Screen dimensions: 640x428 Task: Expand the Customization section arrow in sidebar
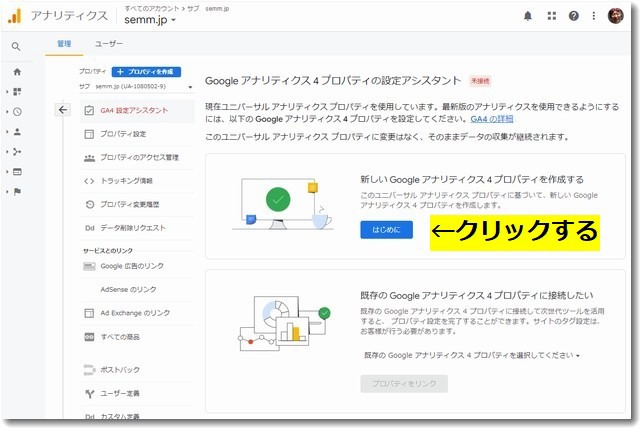(x=7, y=92)
